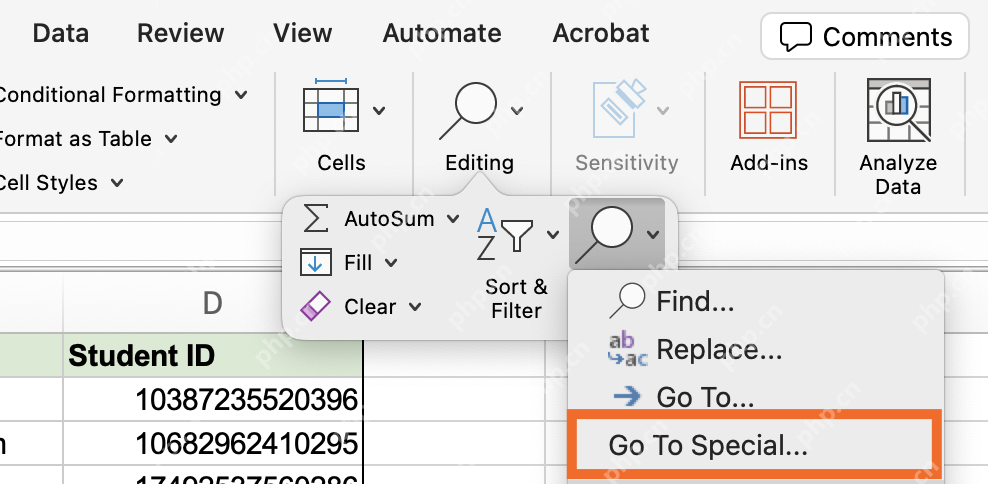Click the Fill down-arrow icon
The height and width of the screenshot is (484, 988).
pos(314,262)
